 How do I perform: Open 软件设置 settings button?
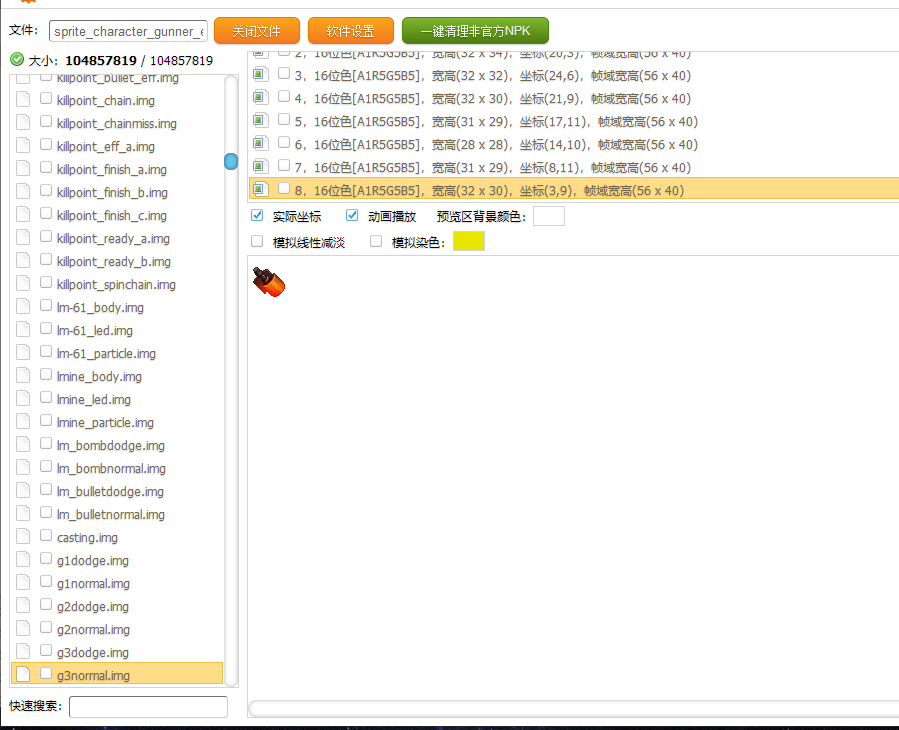coord(350,31)
